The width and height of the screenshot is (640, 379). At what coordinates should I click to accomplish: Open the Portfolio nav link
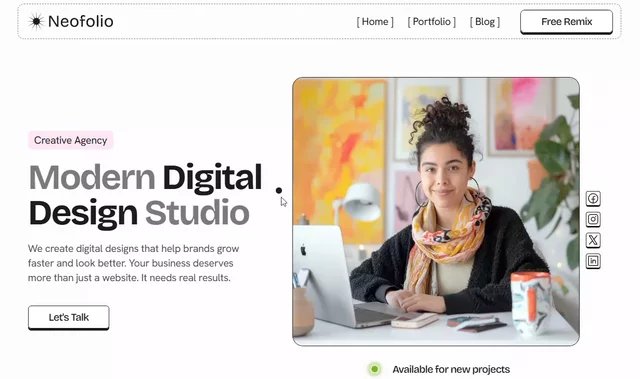click(431, 22)
